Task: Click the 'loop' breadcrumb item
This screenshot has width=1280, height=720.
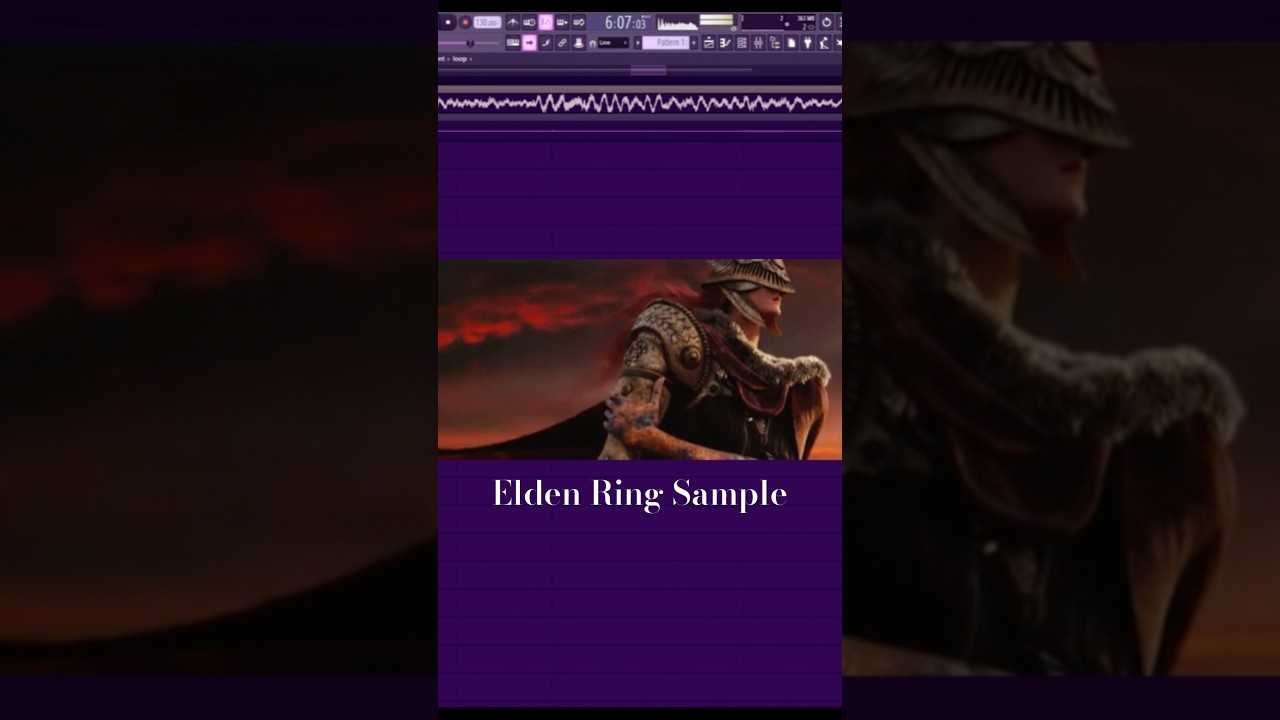Action: point(460,59)
